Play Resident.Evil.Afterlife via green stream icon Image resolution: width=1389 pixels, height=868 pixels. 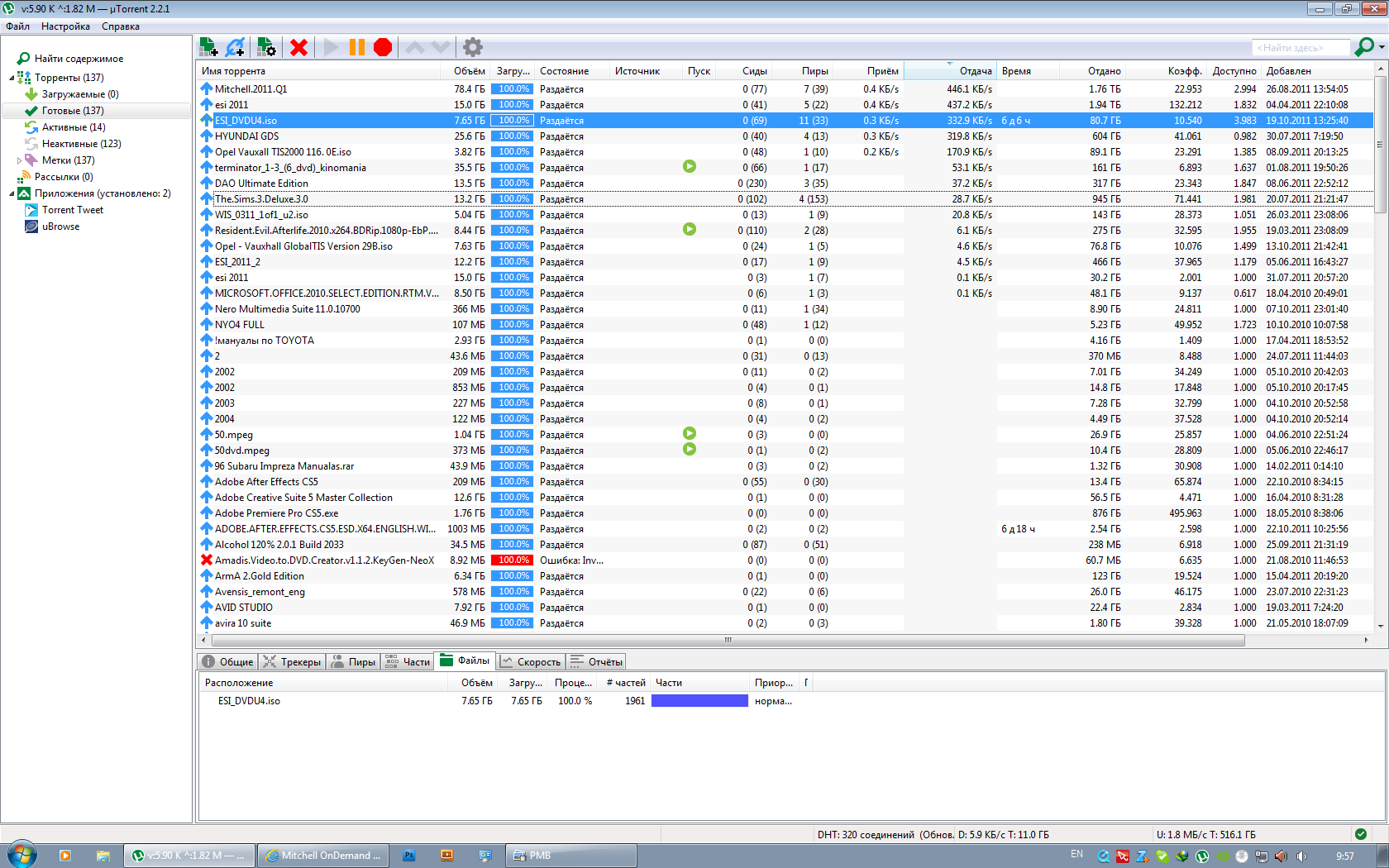click(x=690, y=230)
